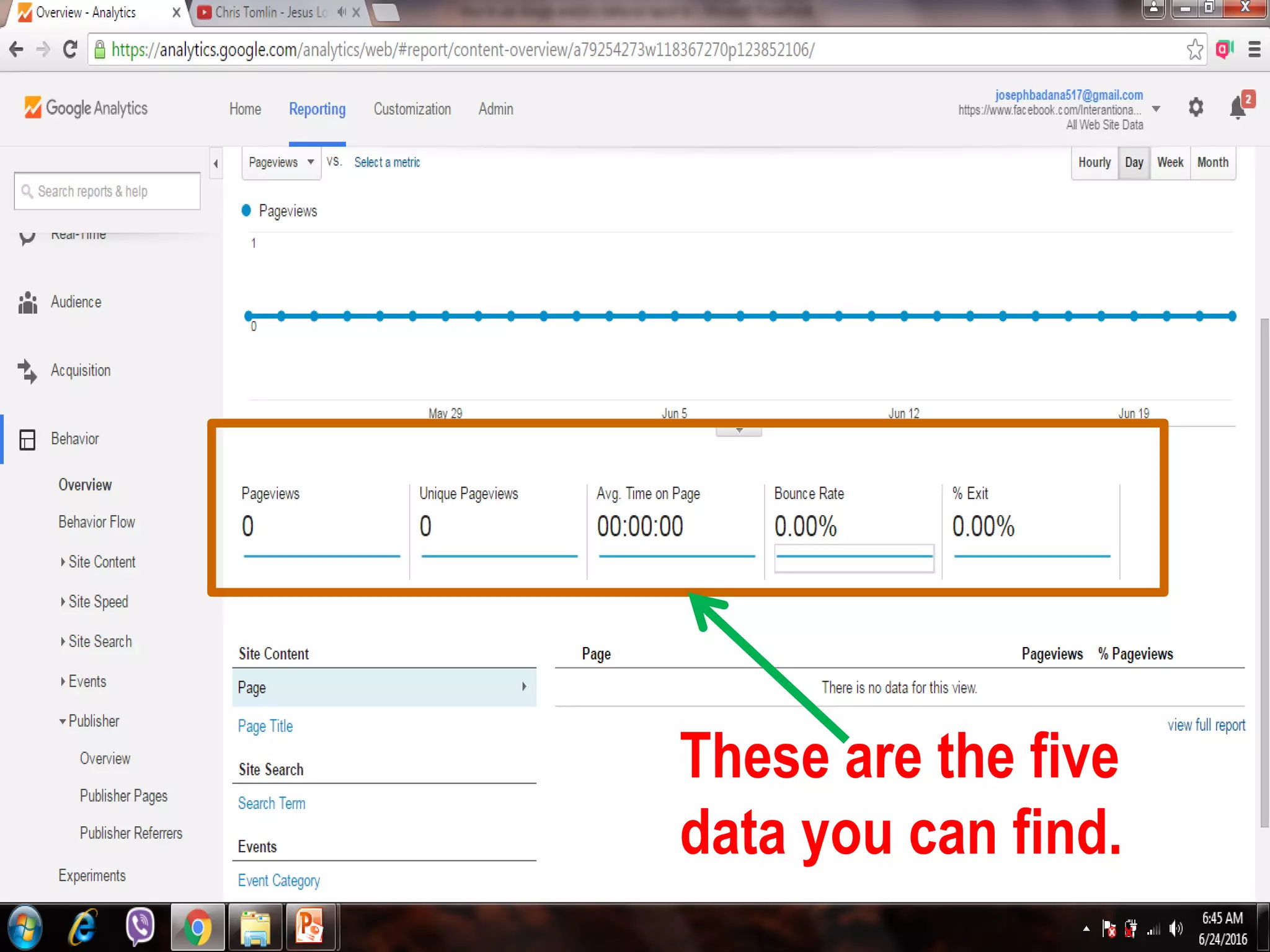Open the Page Title link
Viewport: 1270px width, 952px height.
click(x=265, y=726)
